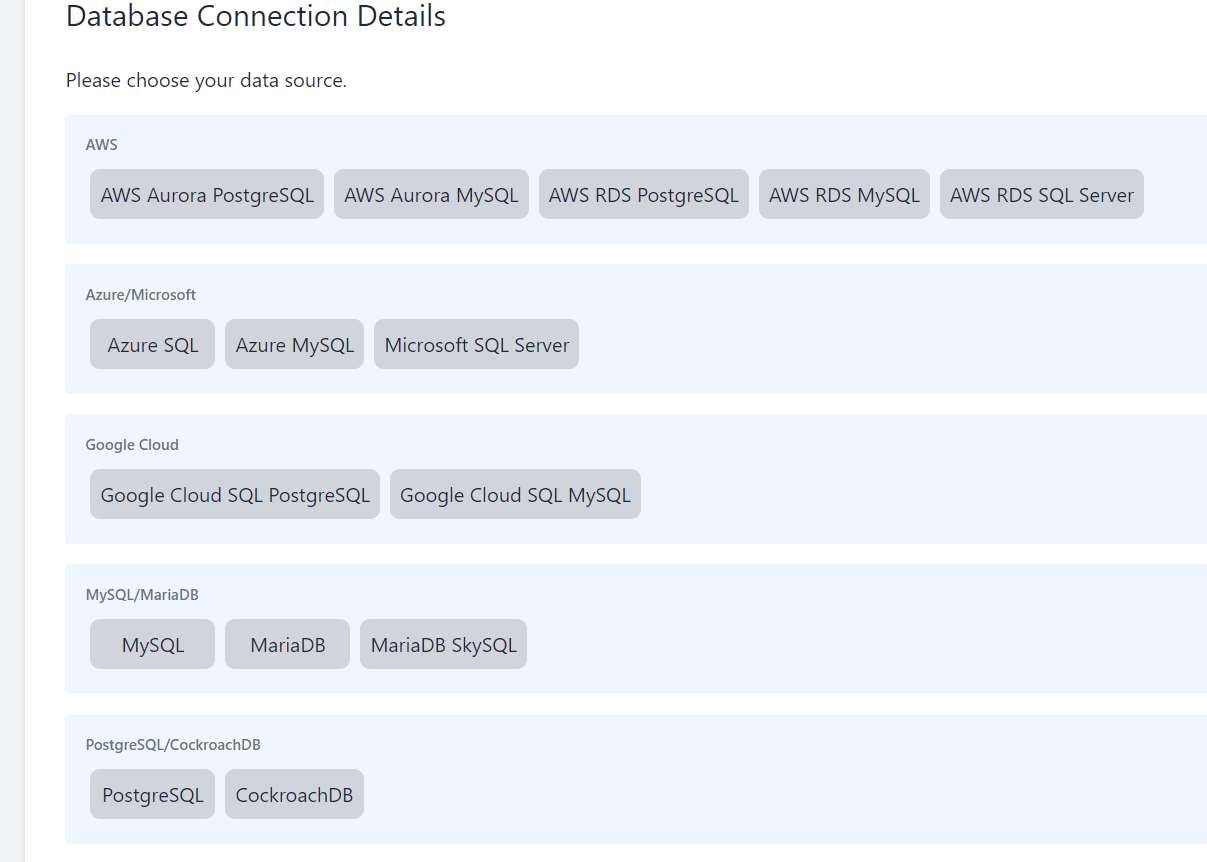The image size is (1207, 862).
Task: Pick Google Cloud SQL MySQL
Action: [515, 494]
